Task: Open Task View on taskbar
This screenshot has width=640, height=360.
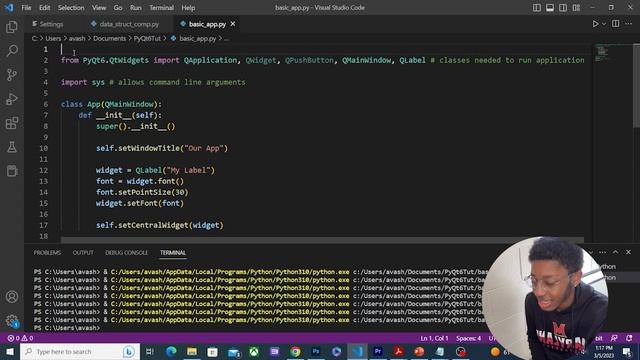Action: pyautogui.click(x=150, y=351)
